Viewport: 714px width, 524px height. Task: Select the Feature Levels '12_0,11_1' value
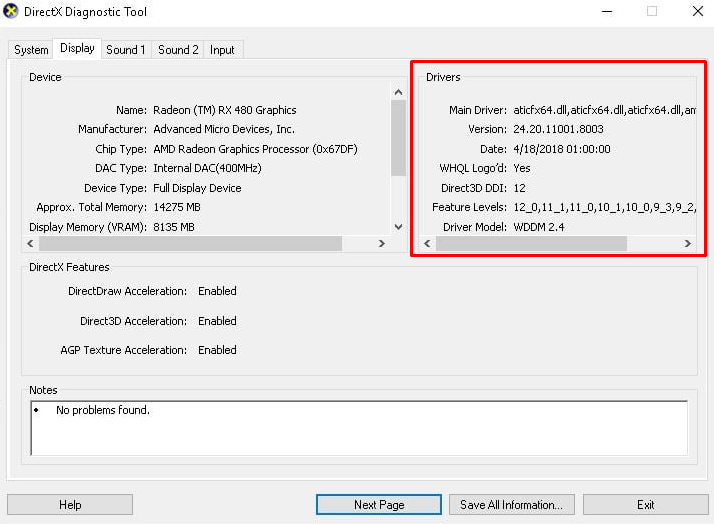604,207
